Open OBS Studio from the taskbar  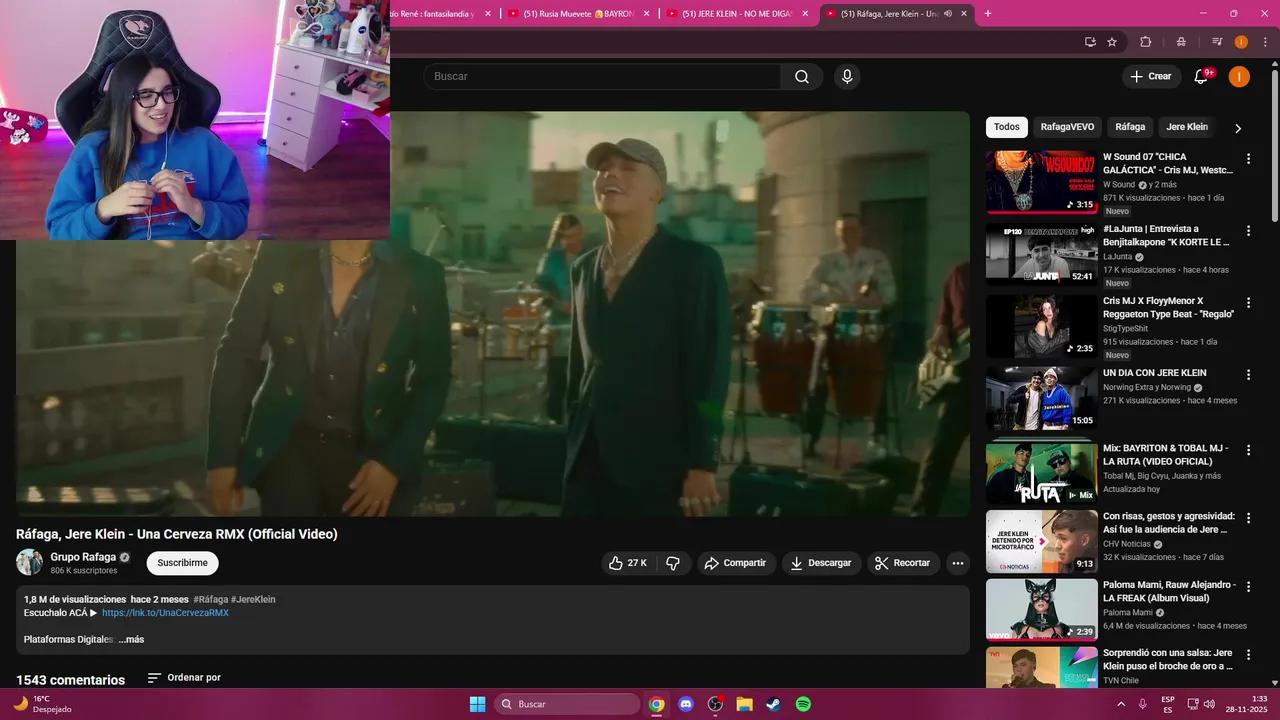point(715,704)
